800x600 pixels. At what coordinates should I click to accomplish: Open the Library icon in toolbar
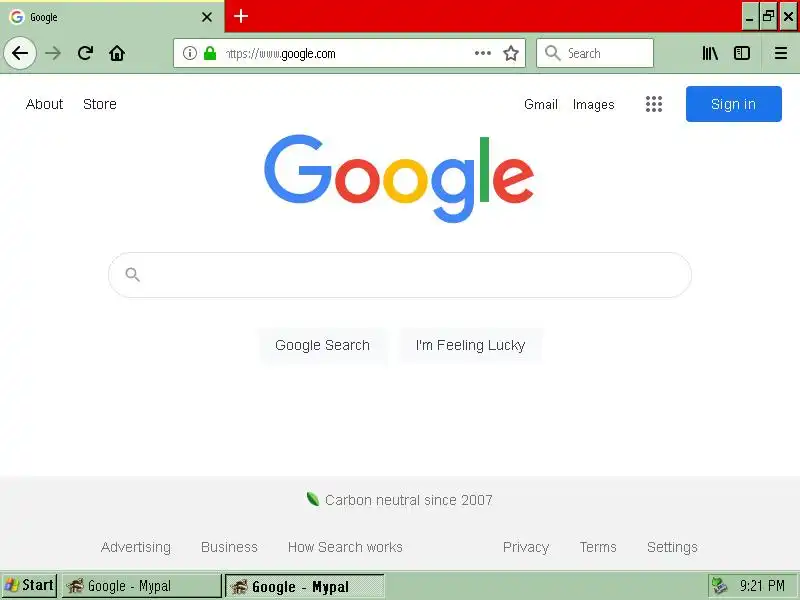(x=710, y=53)
